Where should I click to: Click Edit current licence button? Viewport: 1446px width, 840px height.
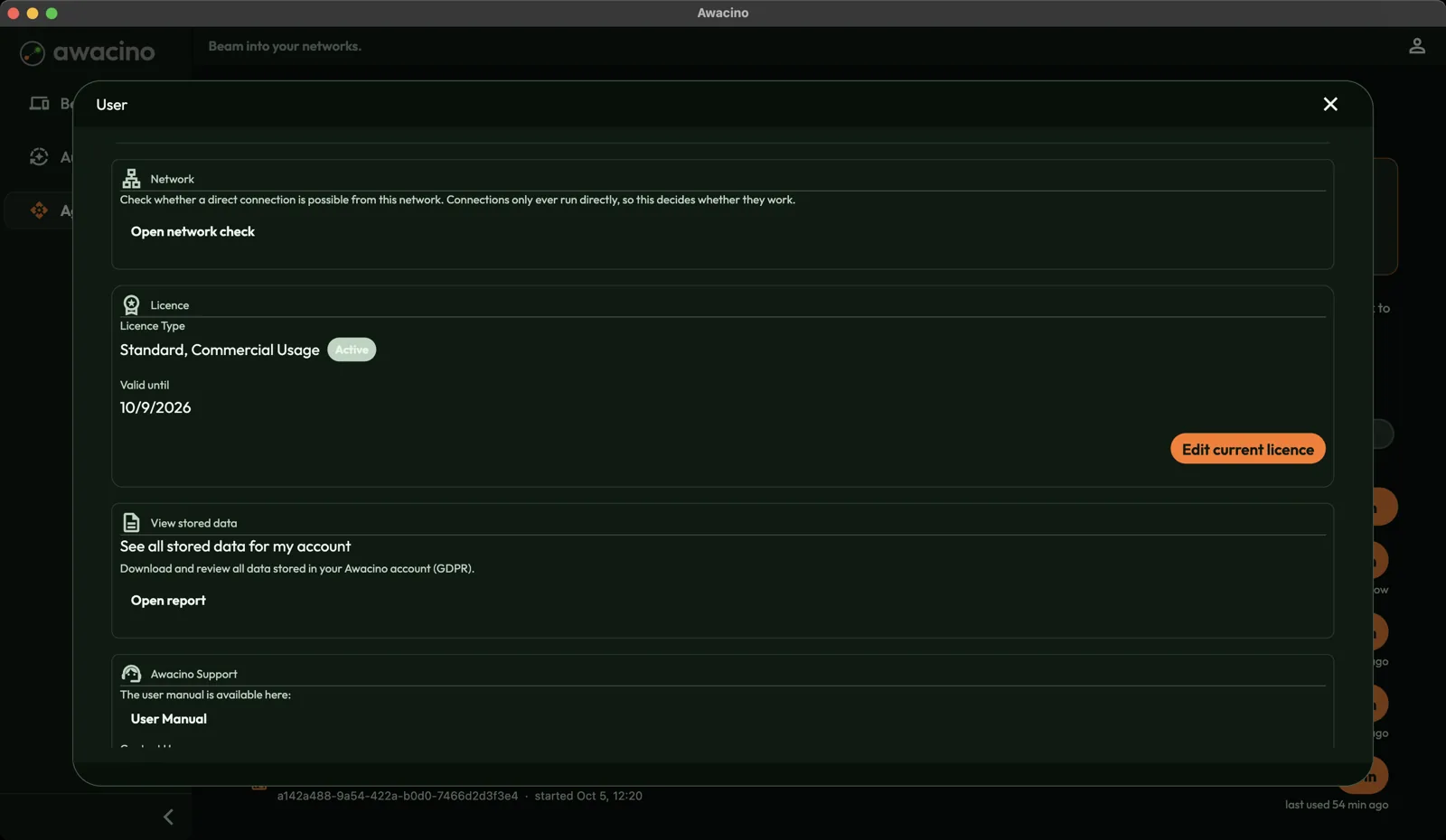1247,449
